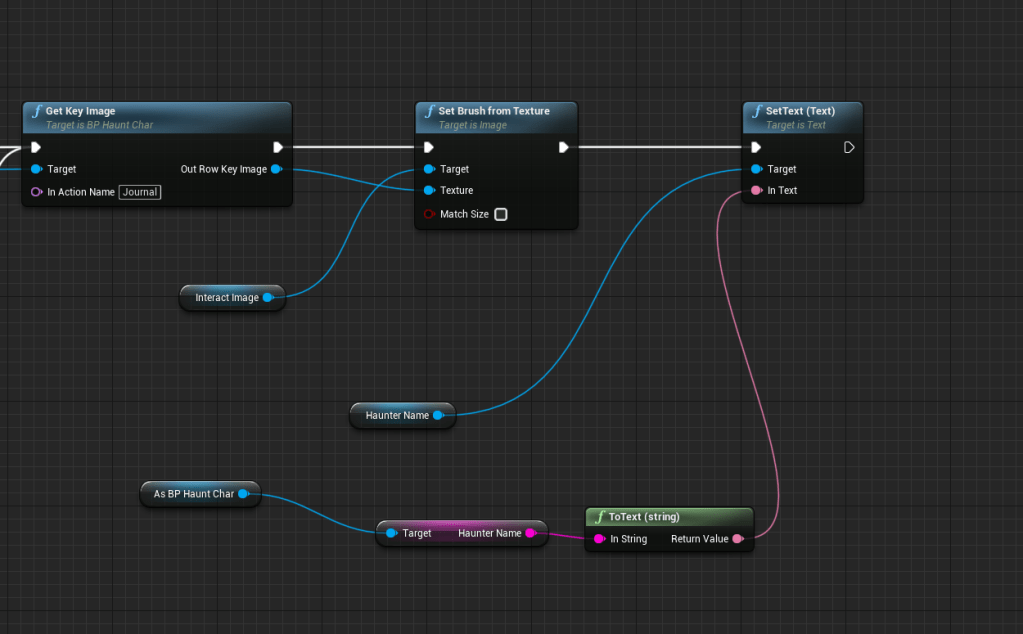This screenshot has width=1023, height=634.
Task: Click Out Row Key Image output pin
Action: [276, 169]
